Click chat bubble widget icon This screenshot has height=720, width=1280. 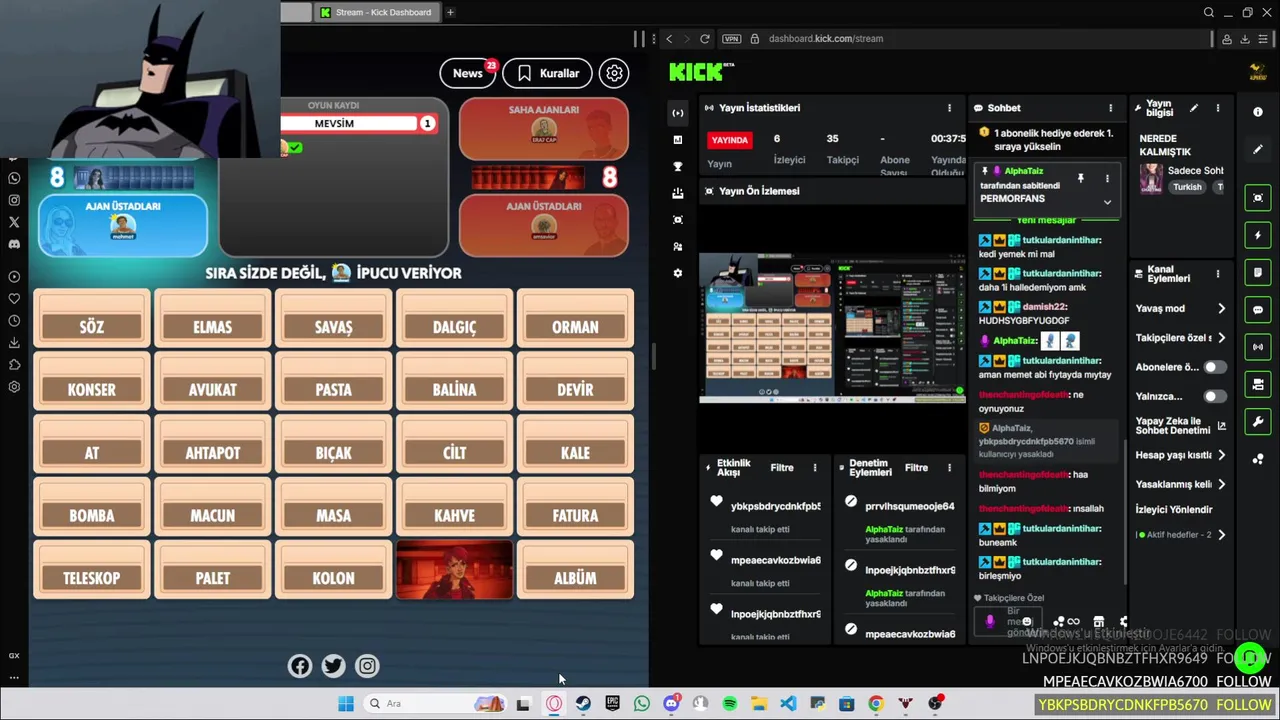[1258, 310]
